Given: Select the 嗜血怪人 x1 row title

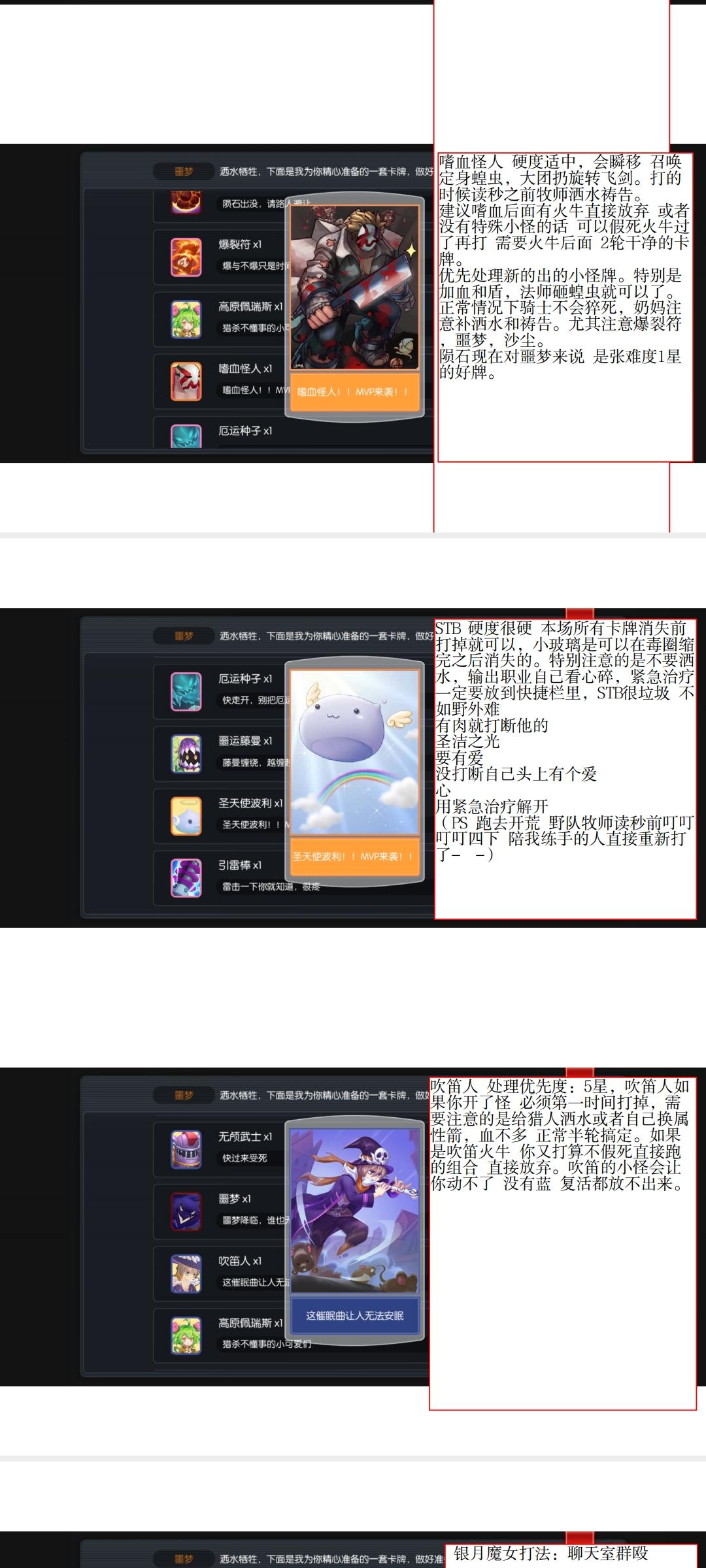Looking at the screenshot, I should pyautogui.click(x=245, y=368).
